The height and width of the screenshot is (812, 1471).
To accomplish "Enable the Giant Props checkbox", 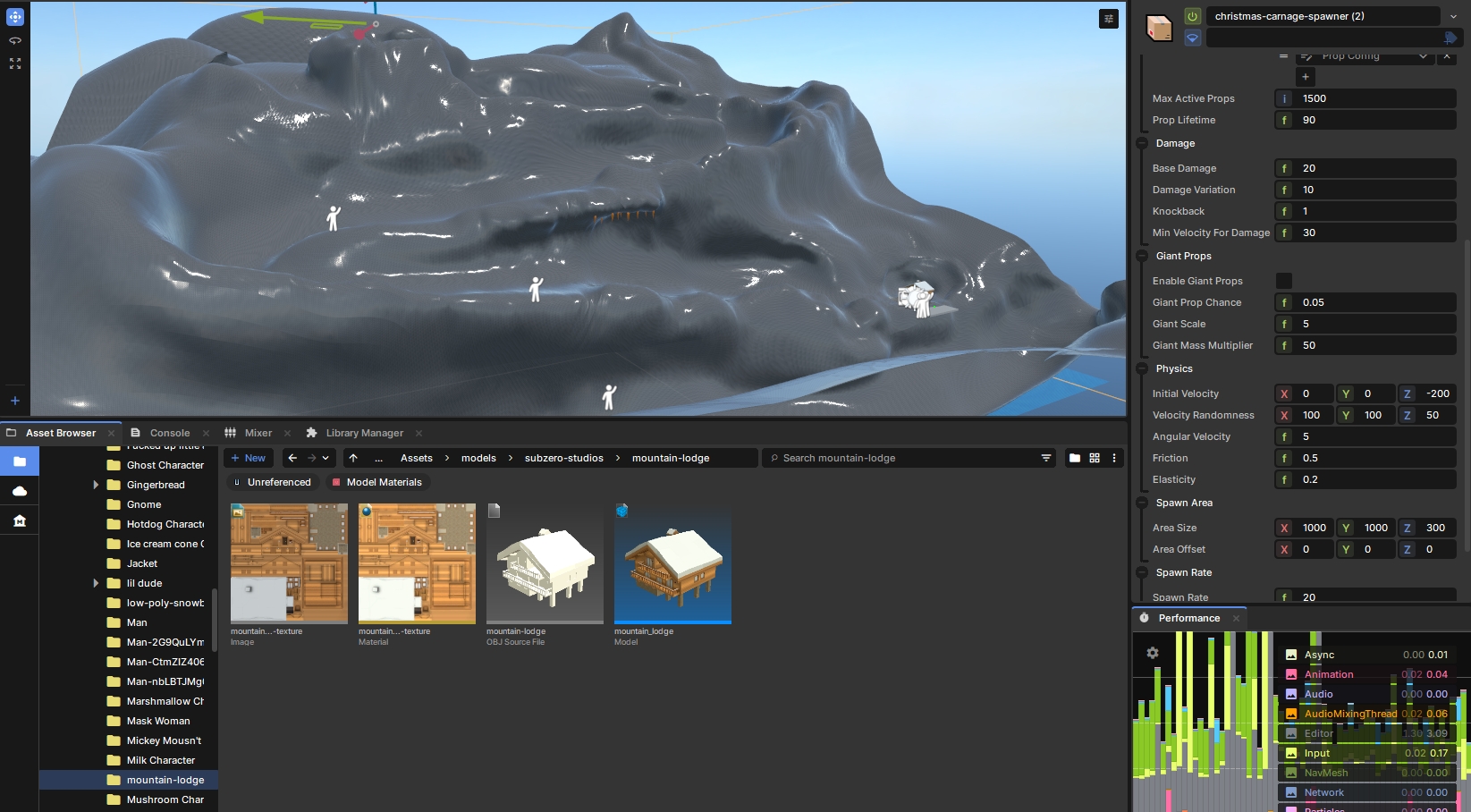I will pyautogui.click(x=1283, y=281).
